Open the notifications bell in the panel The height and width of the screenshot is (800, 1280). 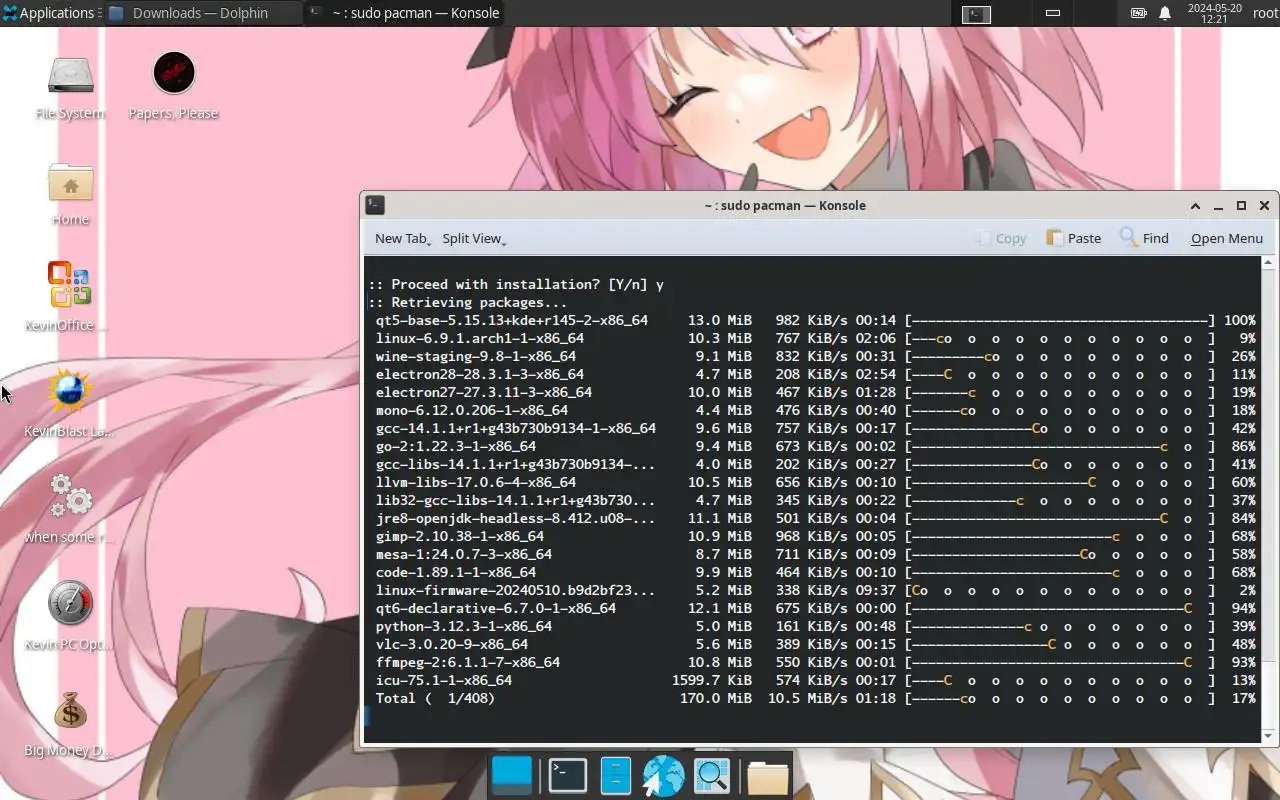tap(1165, 13)
